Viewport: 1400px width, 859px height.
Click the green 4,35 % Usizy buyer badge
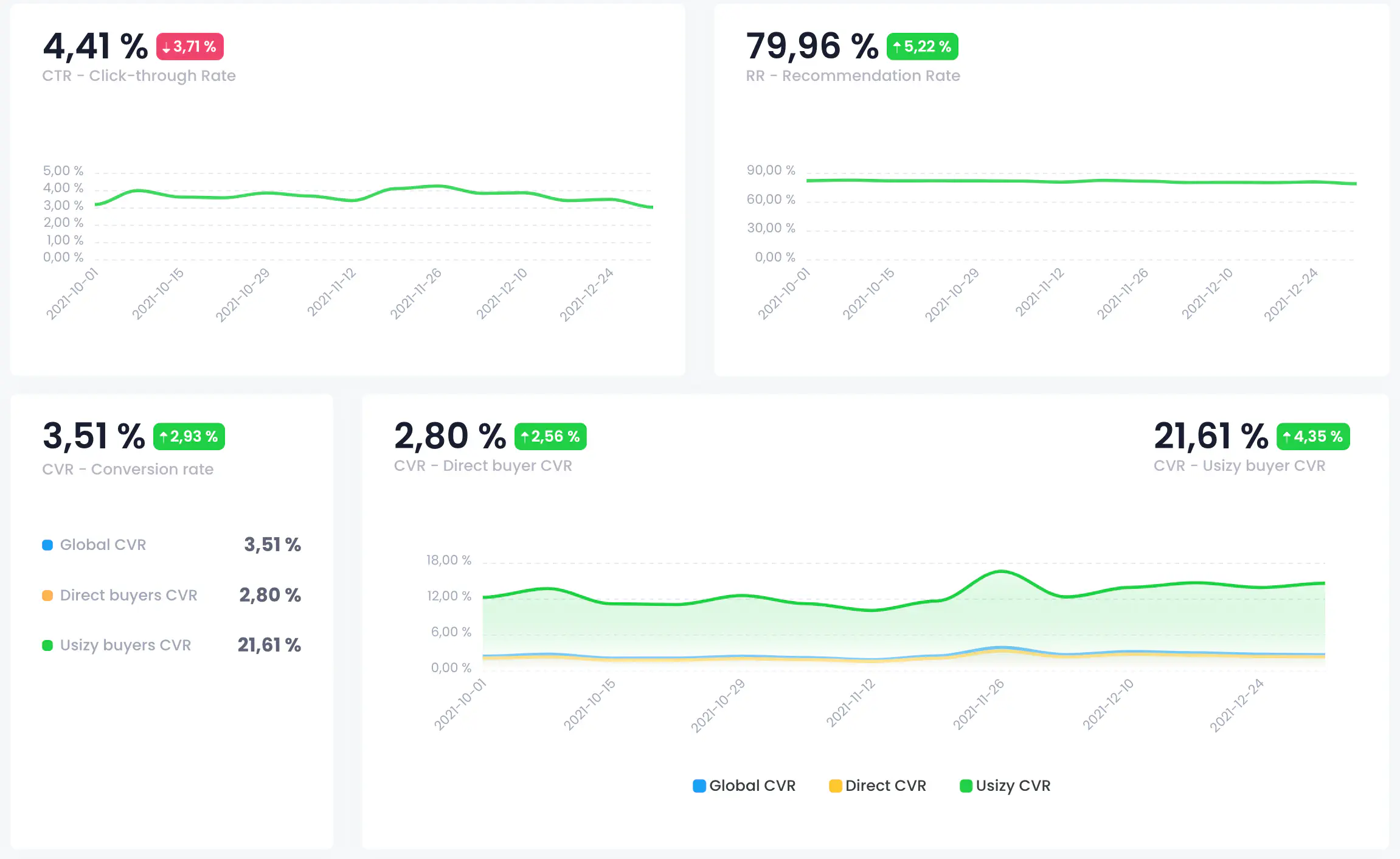coord(1312,437)
